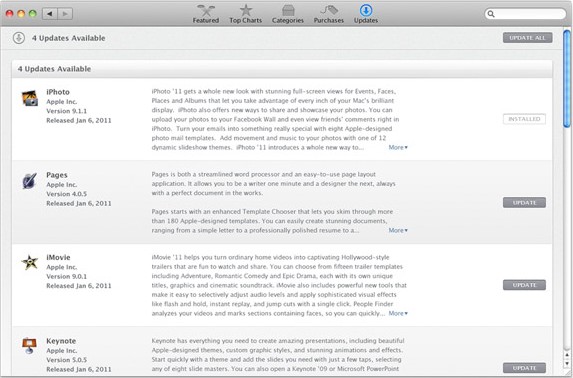Image resolution: width=573 pixels, height=378 pixels.
Task: Update the iMovie app
Action: point(524,285)
